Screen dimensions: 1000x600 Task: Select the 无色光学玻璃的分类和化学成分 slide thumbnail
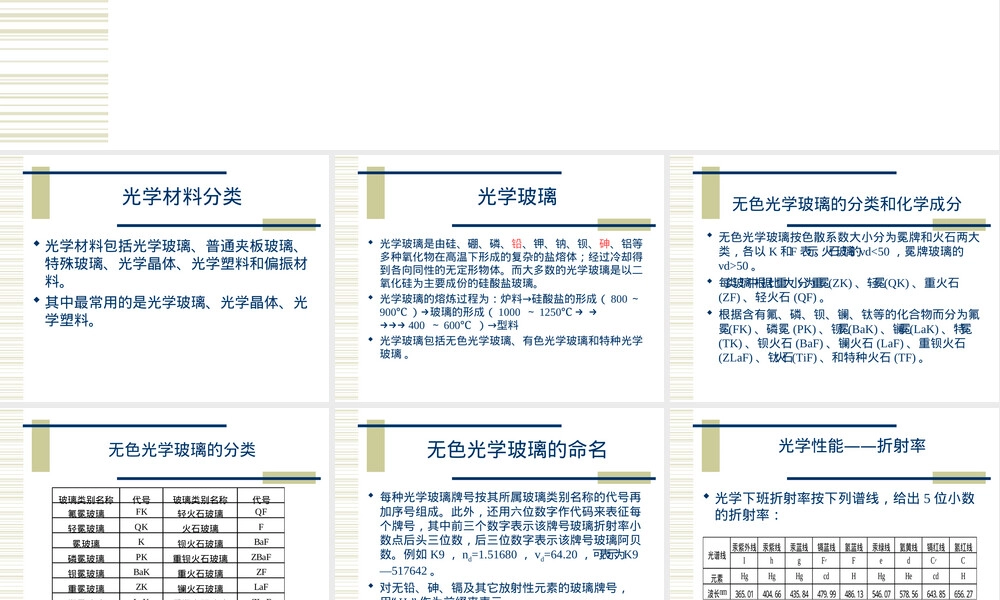point(835,278)
